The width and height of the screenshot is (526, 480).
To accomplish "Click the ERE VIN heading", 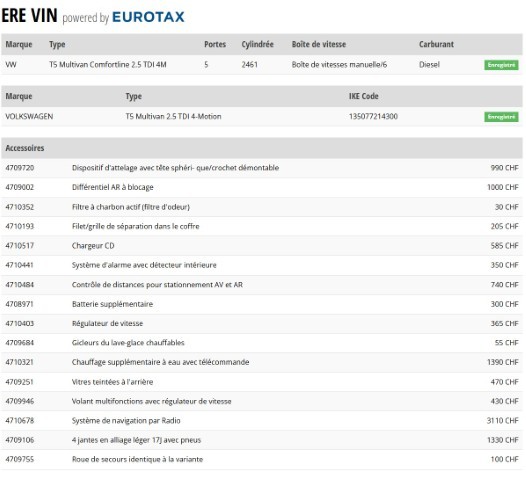I will (x=30, y=15).
